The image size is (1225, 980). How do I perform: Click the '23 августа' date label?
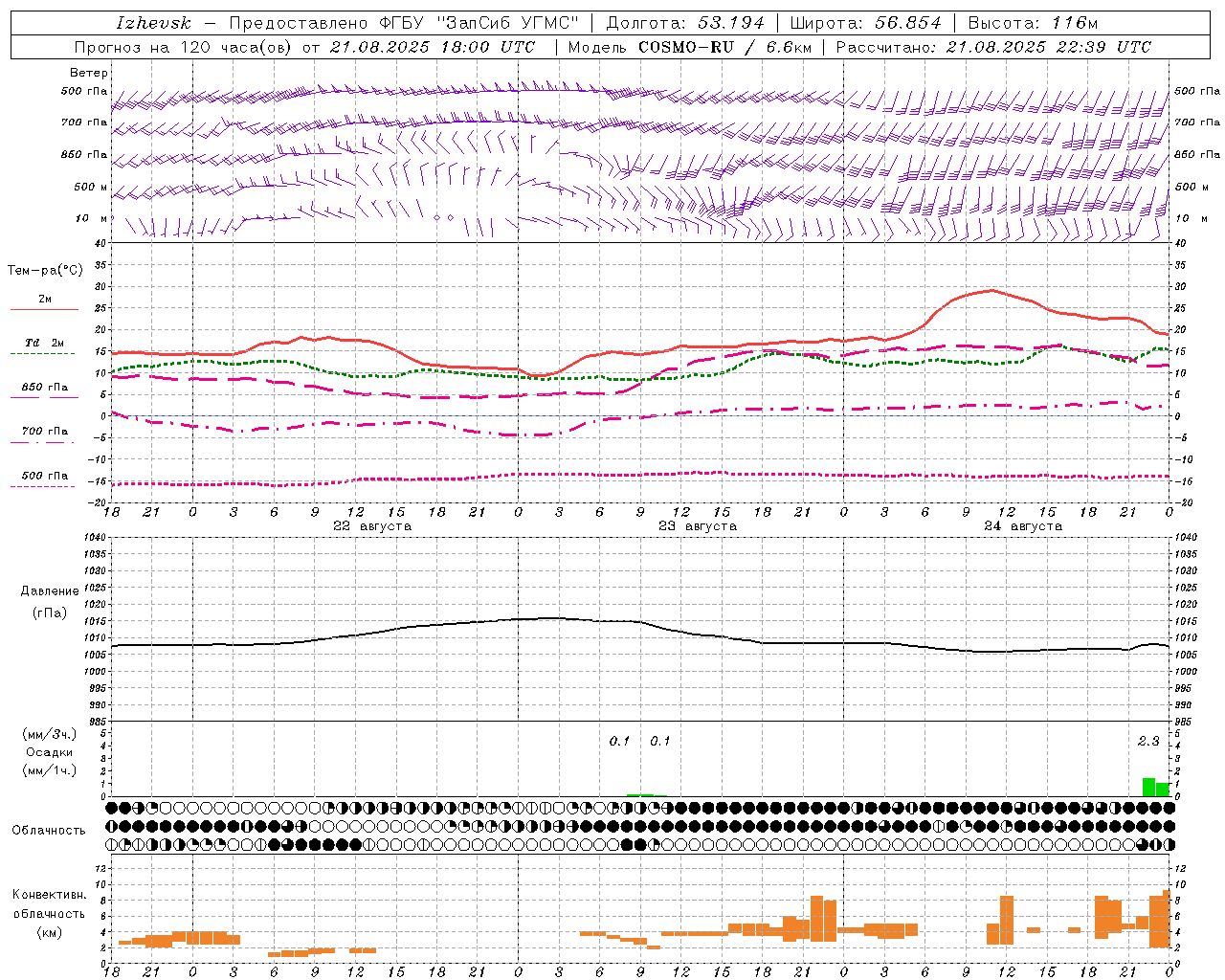698,526
